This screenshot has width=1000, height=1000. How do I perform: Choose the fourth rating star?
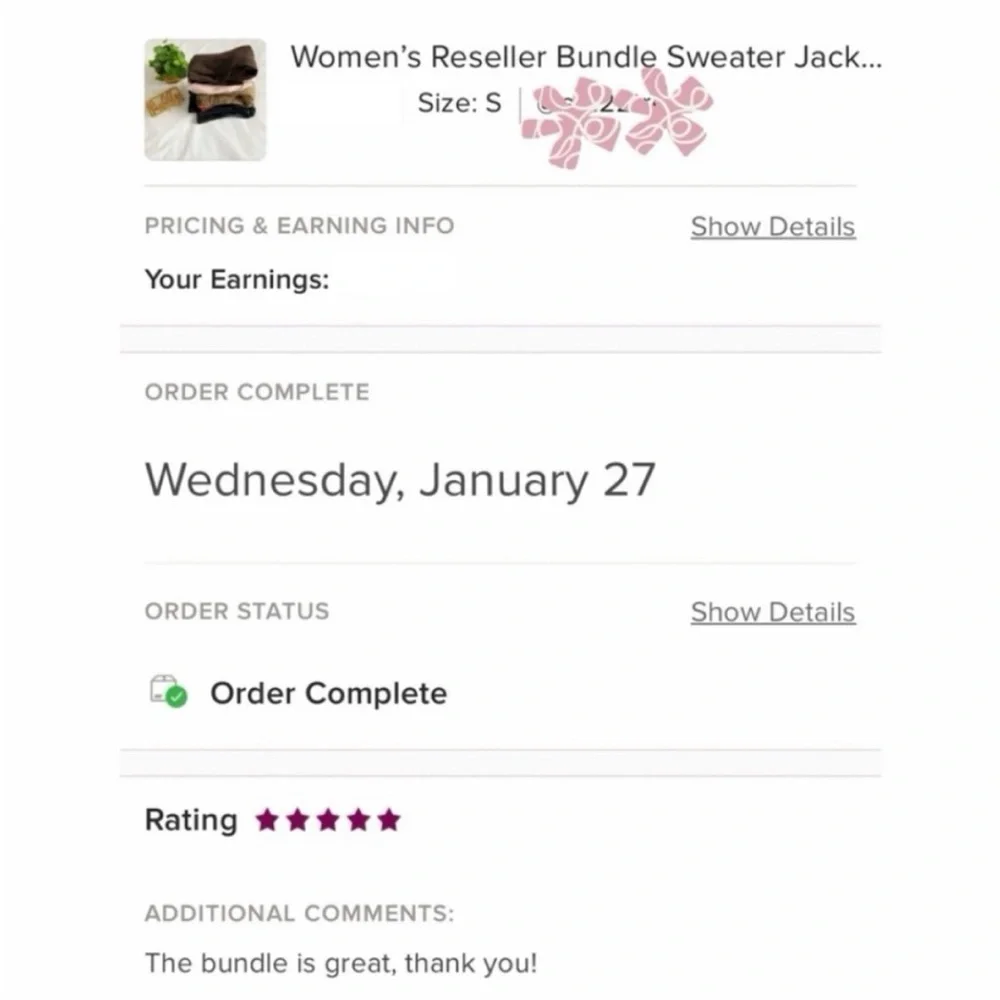click(359, 821)
